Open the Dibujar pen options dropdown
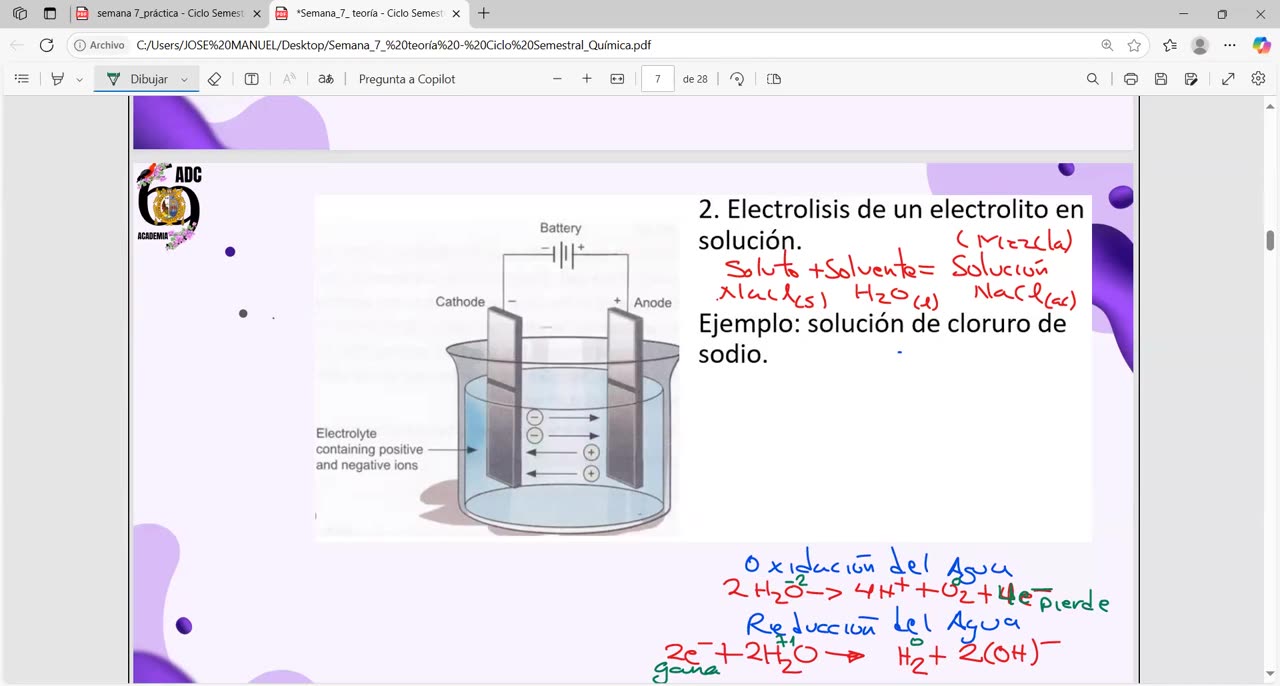Screen dimensions: 1280x686 tap(184, 79)
